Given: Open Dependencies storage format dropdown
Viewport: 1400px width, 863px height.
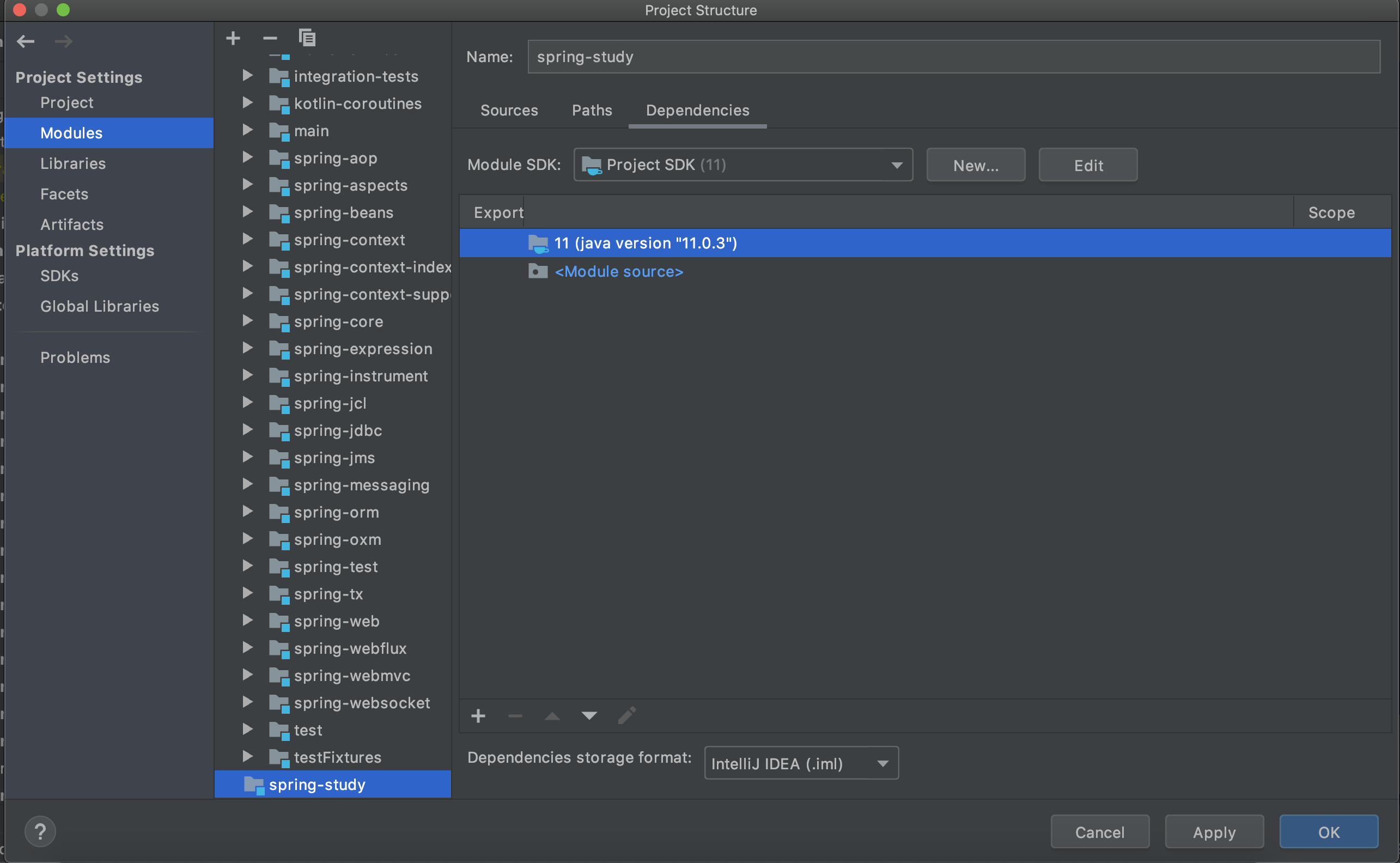Looking at the screenshot, I should 801,763.
